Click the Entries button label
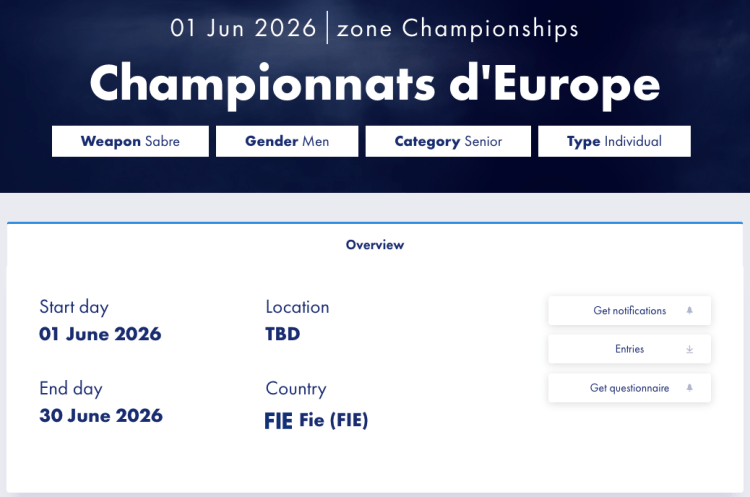This screenshot has width=750, height=497. tap(629, 349)
